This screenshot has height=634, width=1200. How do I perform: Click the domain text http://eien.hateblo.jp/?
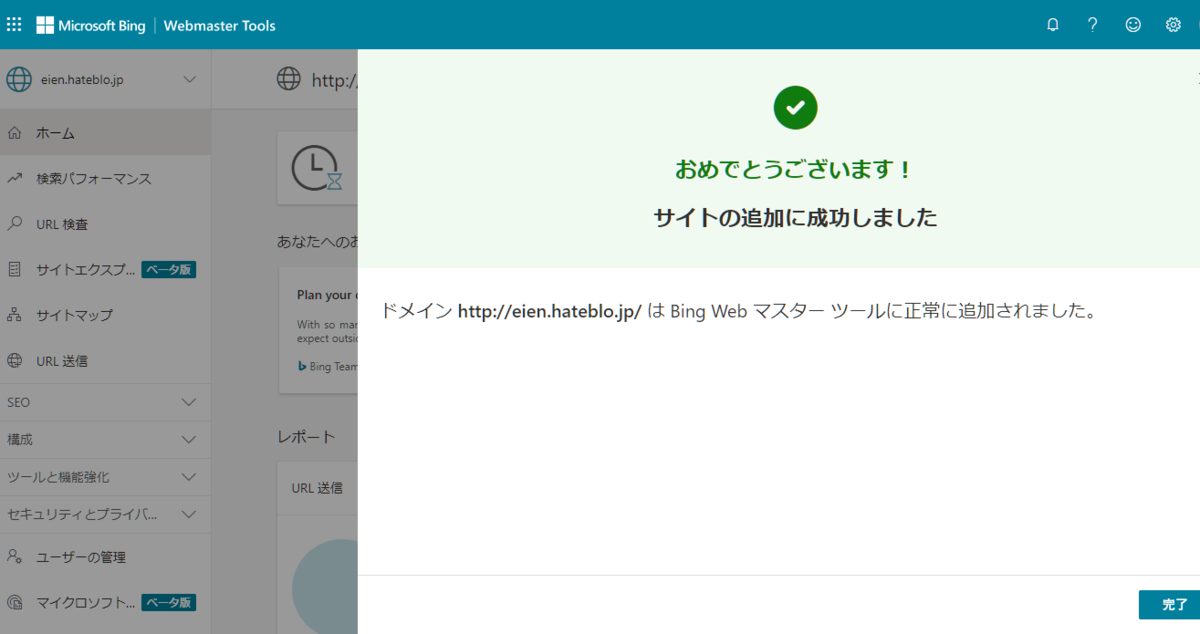pyautogui.click(x=549, y=311)
